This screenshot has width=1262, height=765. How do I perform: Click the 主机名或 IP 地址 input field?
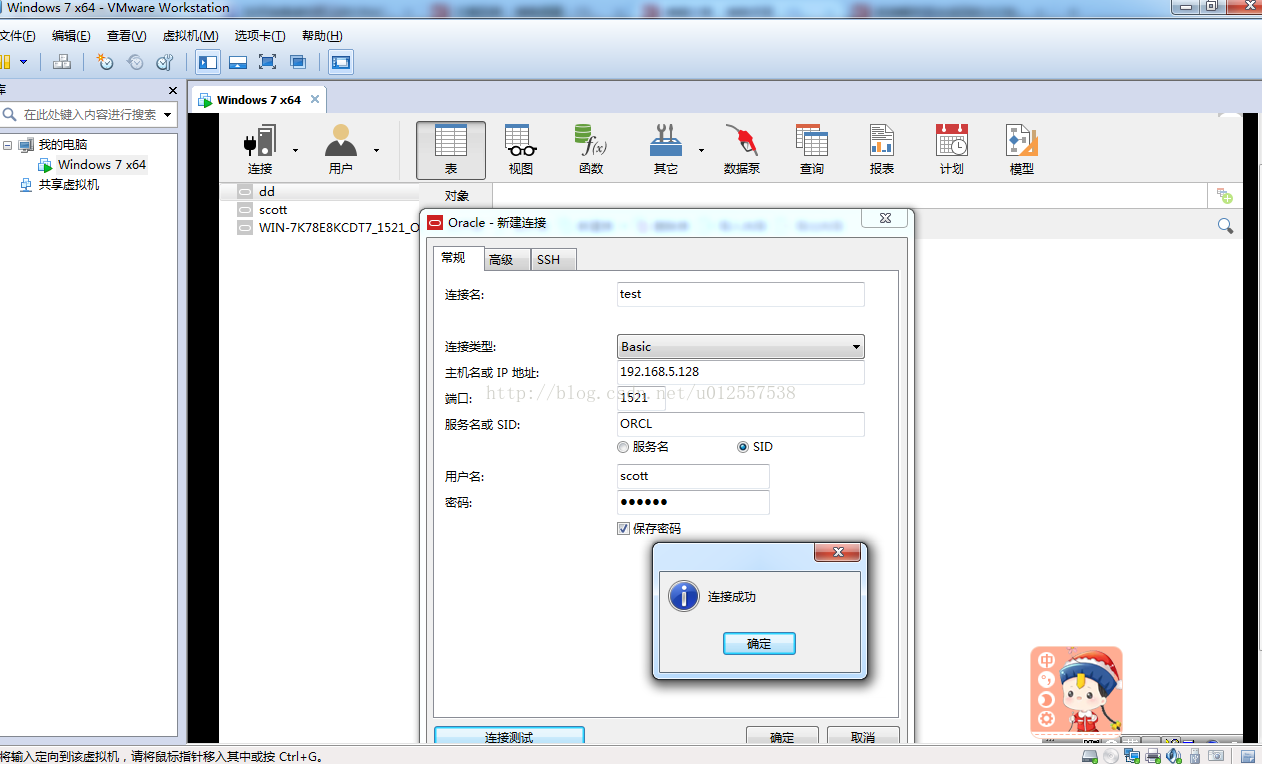tap(741, 372)
